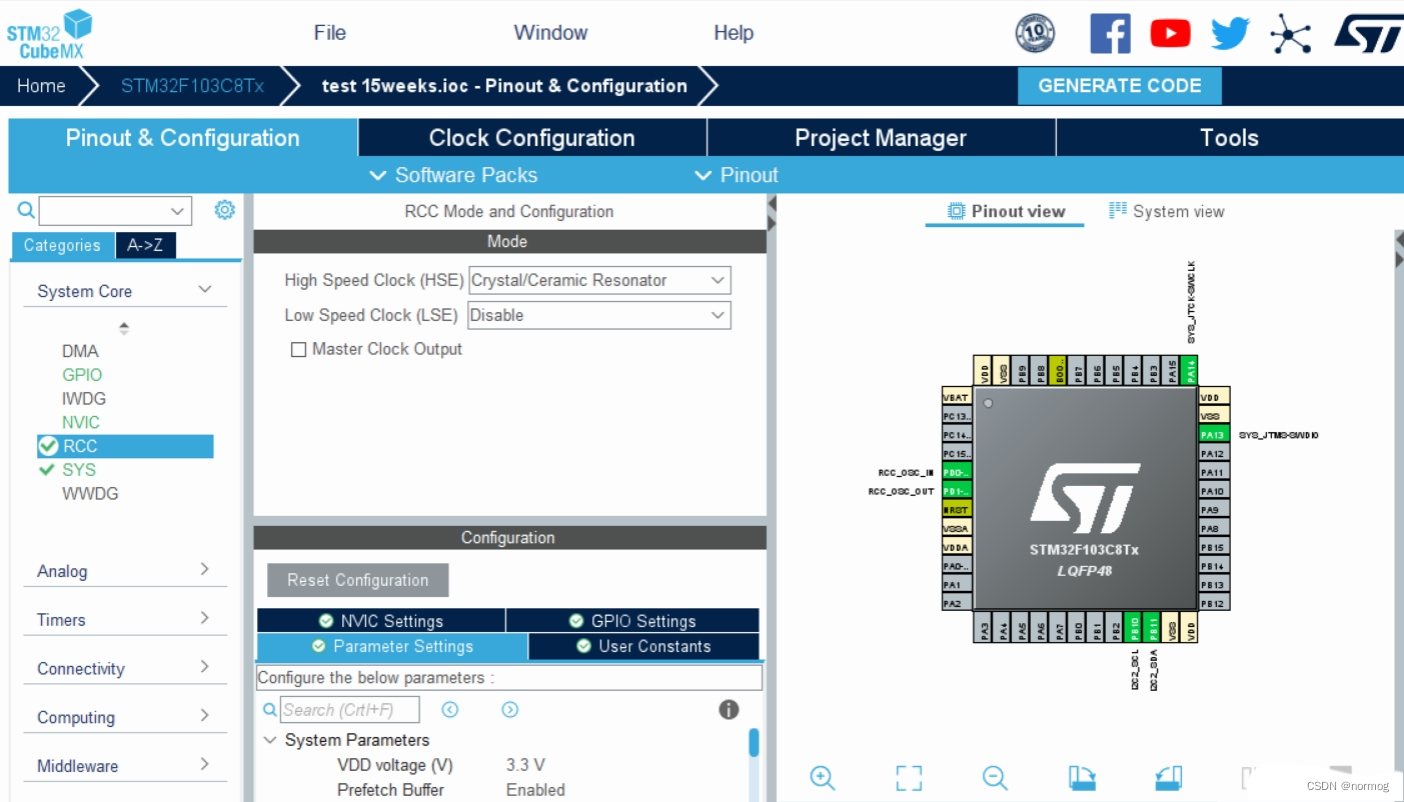The height and width of the screenshot is (802, 1404).
Task: Select pin PA14 on the chip
Action: tap(1189, 370)
